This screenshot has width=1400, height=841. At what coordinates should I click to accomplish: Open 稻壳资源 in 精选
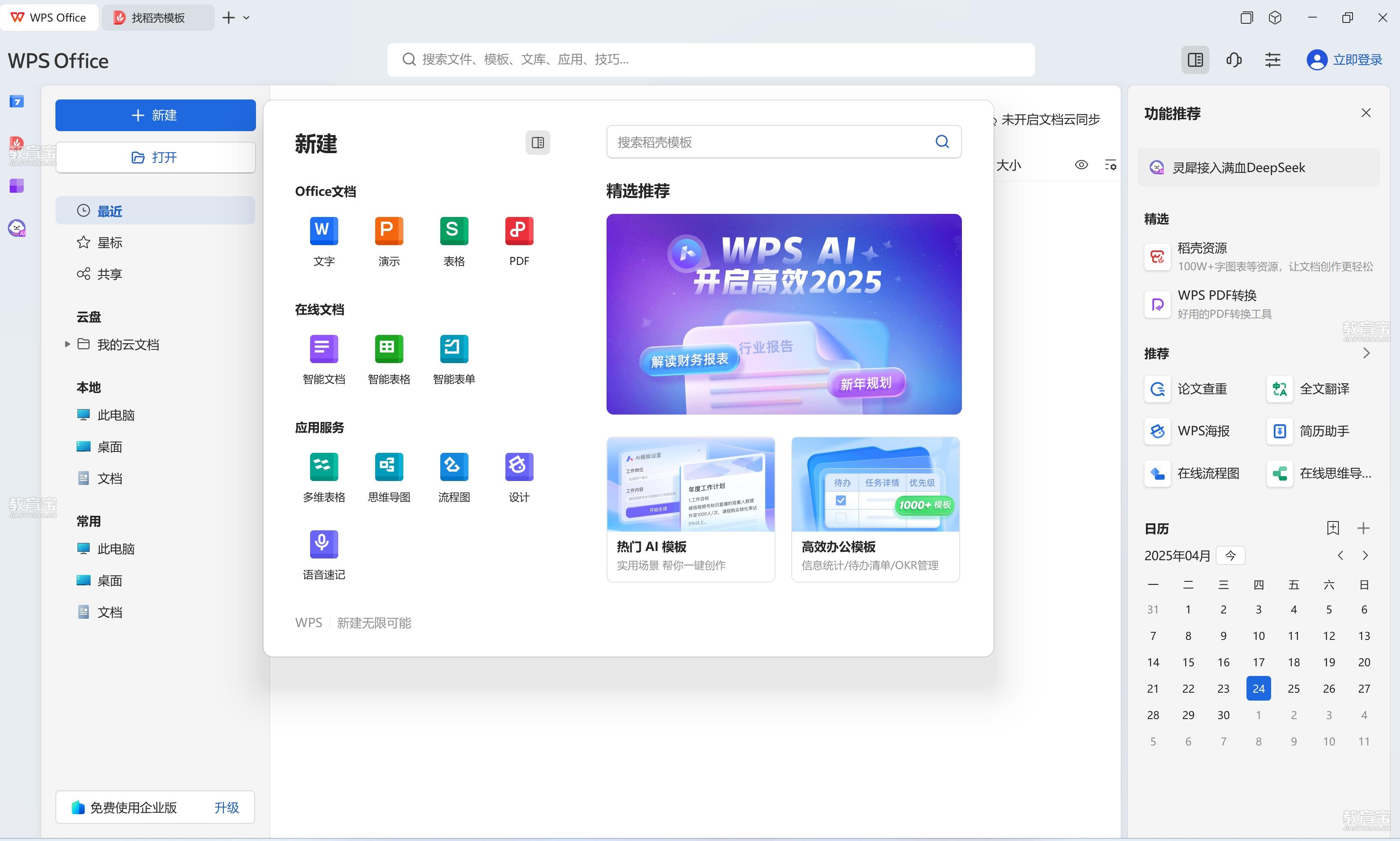click(x=1258, y=257)
